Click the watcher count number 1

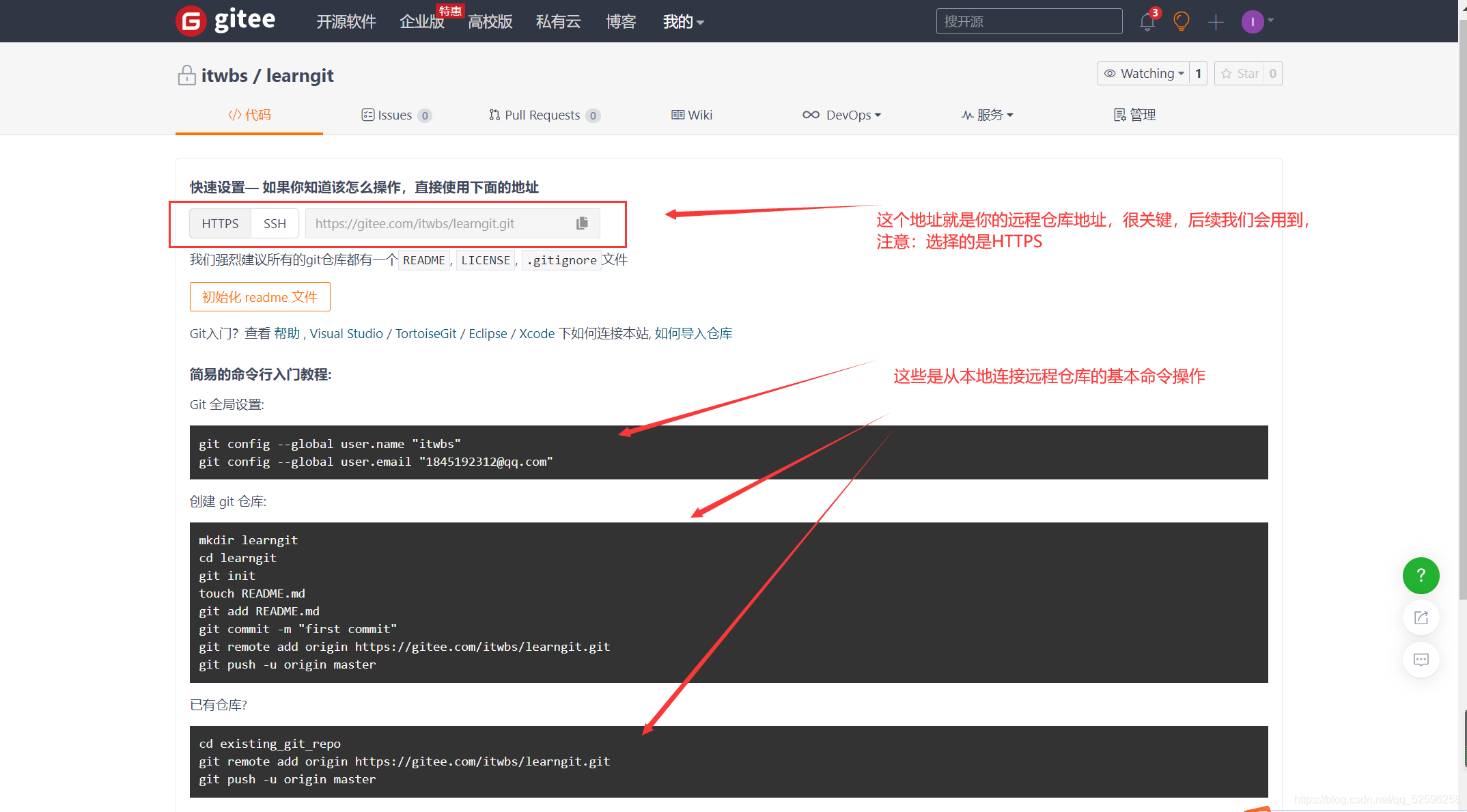click(x=1198, y=74)
